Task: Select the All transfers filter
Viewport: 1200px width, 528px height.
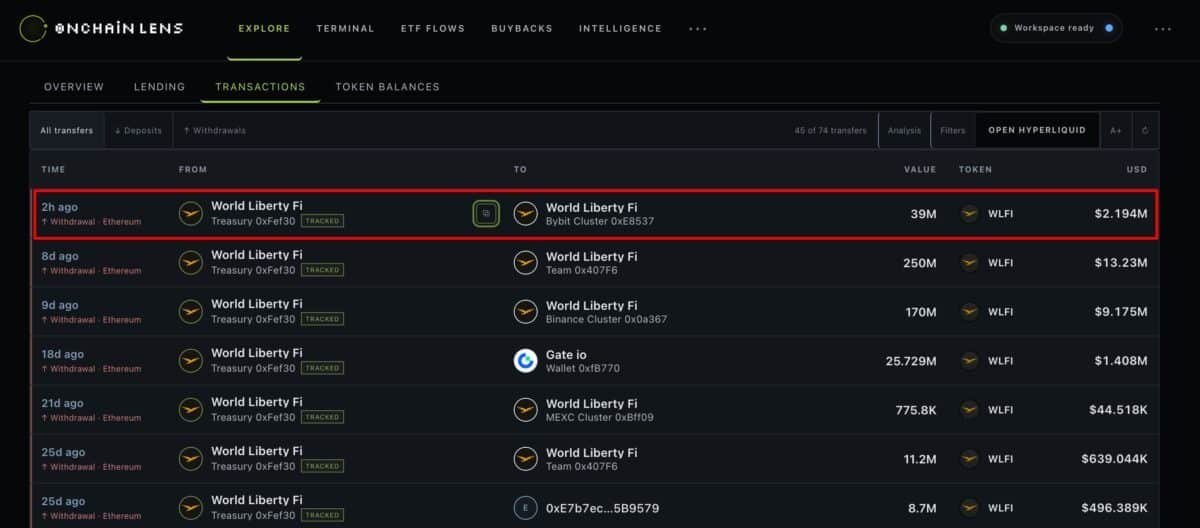Action: pyautogui.click(x=67, y=130)
